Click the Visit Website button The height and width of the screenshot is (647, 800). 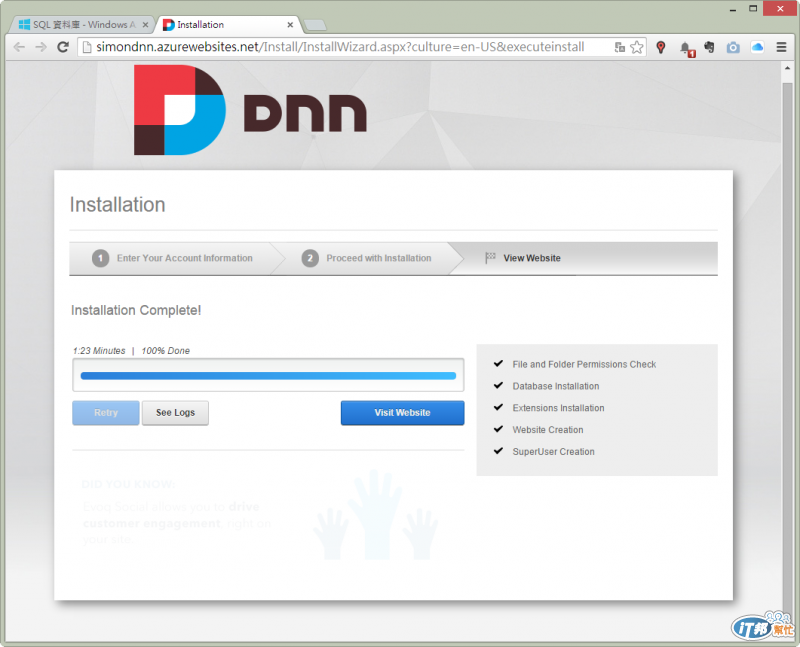pyautogui.click(x=403, y=412)
